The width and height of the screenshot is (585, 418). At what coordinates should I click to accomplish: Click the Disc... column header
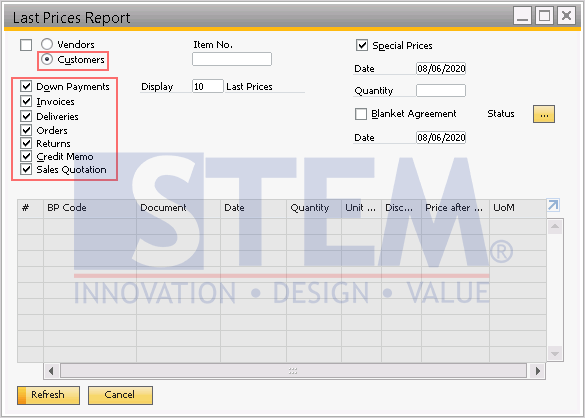tap(401, 208)
